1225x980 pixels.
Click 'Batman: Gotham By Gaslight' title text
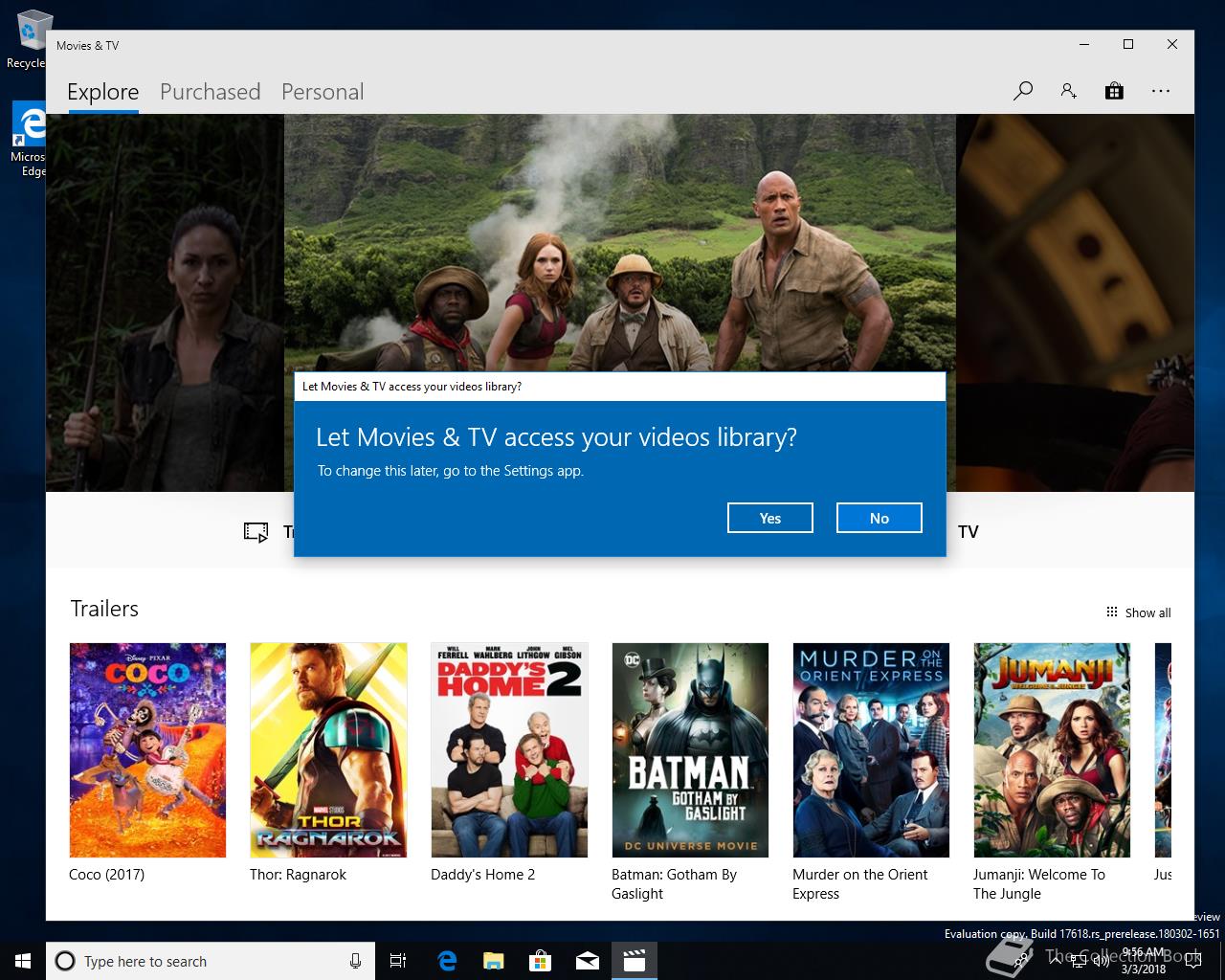pos(674,884)
